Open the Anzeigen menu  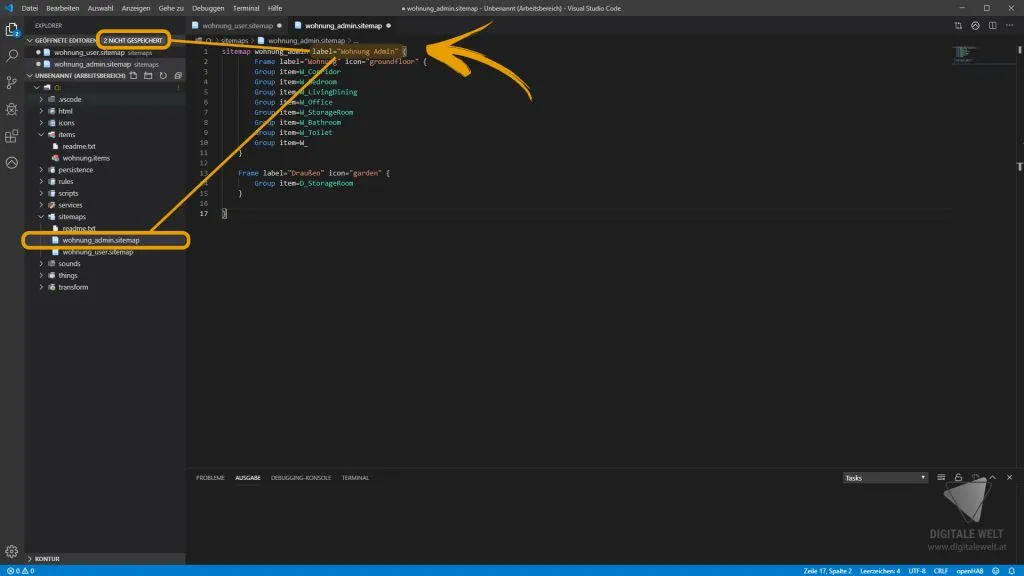[x=136, y=8]
